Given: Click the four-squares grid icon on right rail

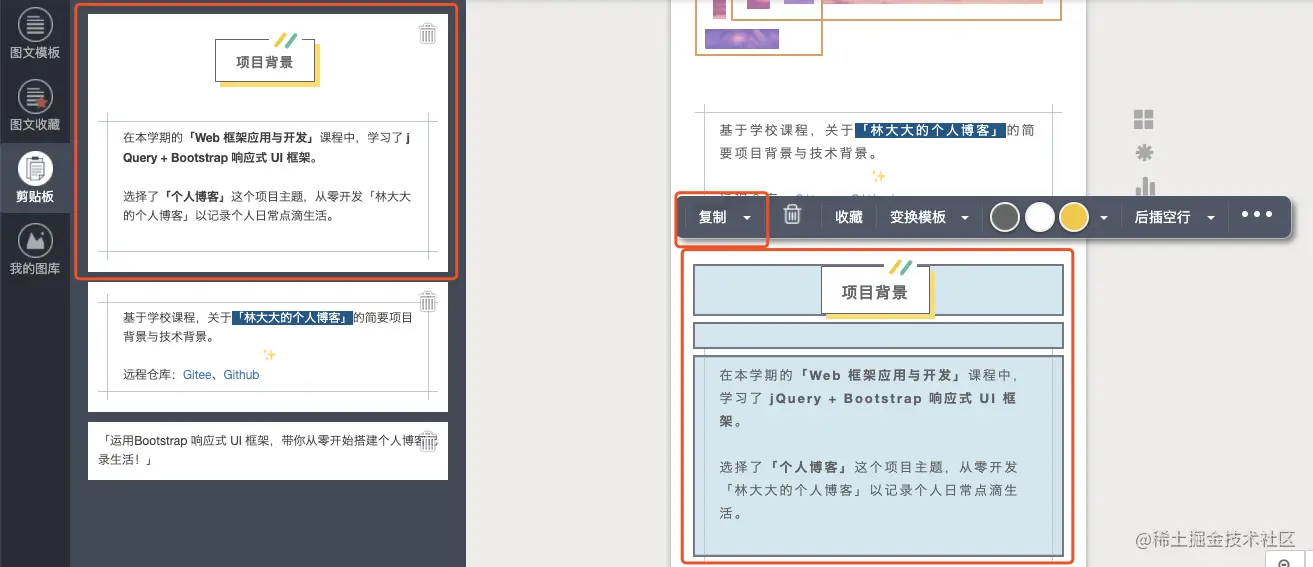Looking at the screenshot, I should click(x=1144, y=120).
